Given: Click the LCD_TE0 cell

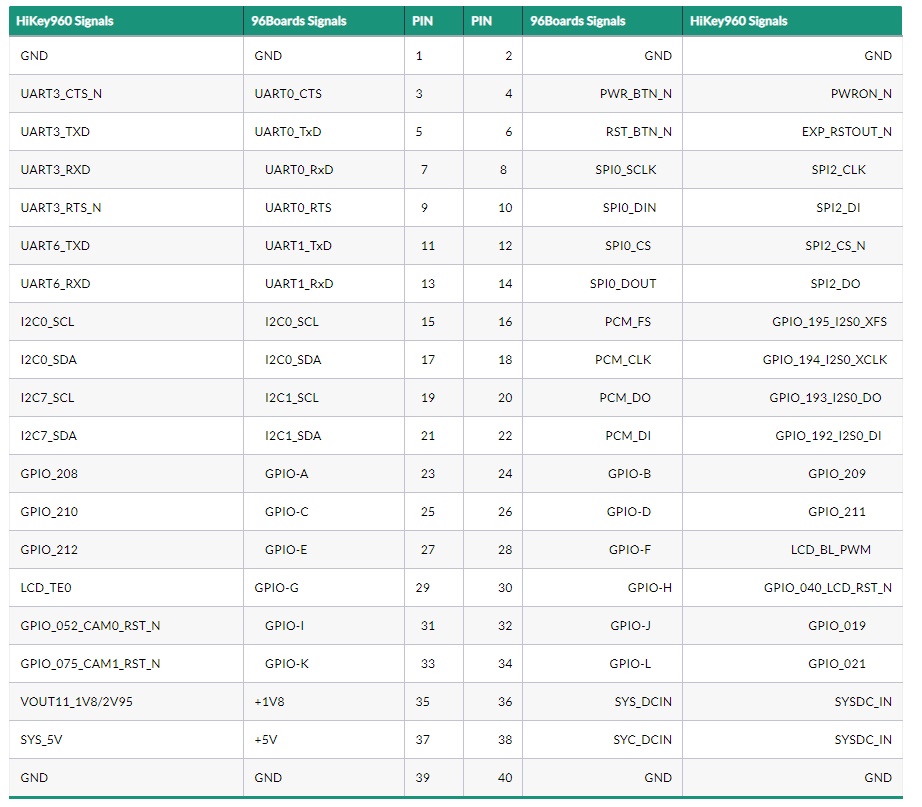Looking at the screenshot, I should point(126,588).
